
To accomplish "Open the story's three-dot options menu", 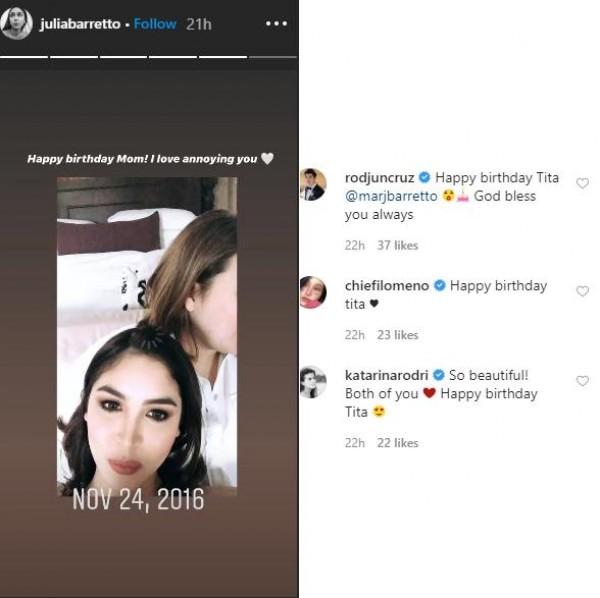I will tap(276, 24).
